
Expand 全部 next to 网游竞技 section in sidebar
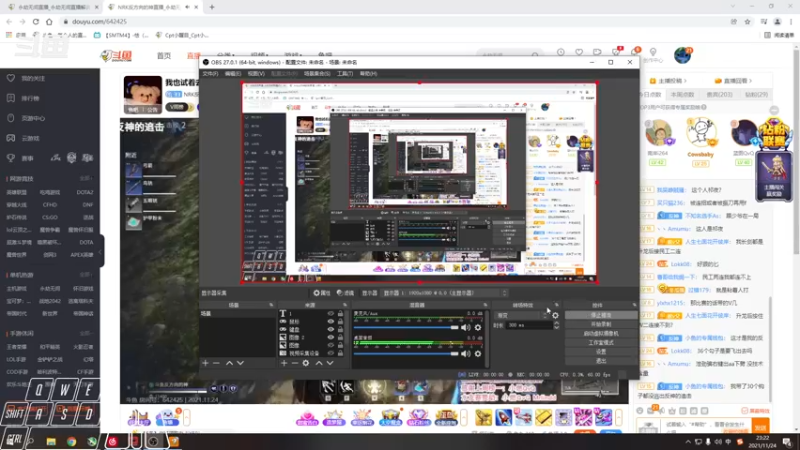point(86,179)
